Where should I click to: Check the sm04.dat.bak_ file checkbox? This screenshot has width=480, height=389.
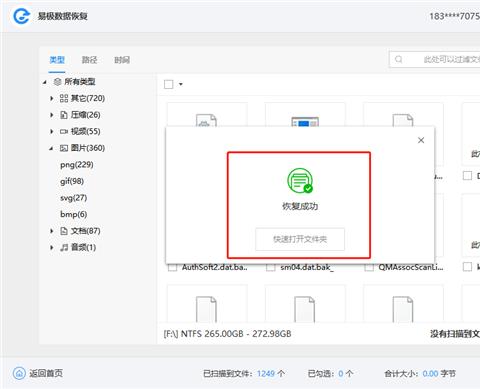point(271,267)
